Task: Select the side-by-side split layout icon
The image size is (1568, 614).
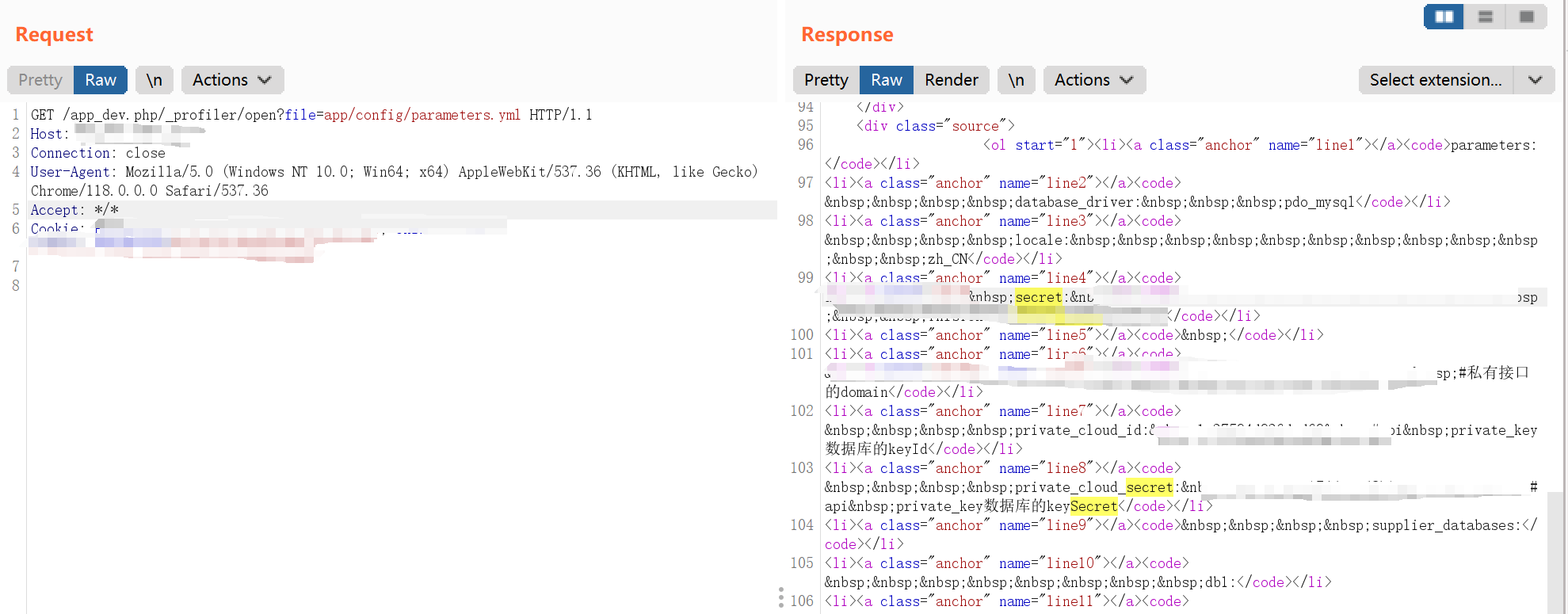Action: click(1444, 17)
